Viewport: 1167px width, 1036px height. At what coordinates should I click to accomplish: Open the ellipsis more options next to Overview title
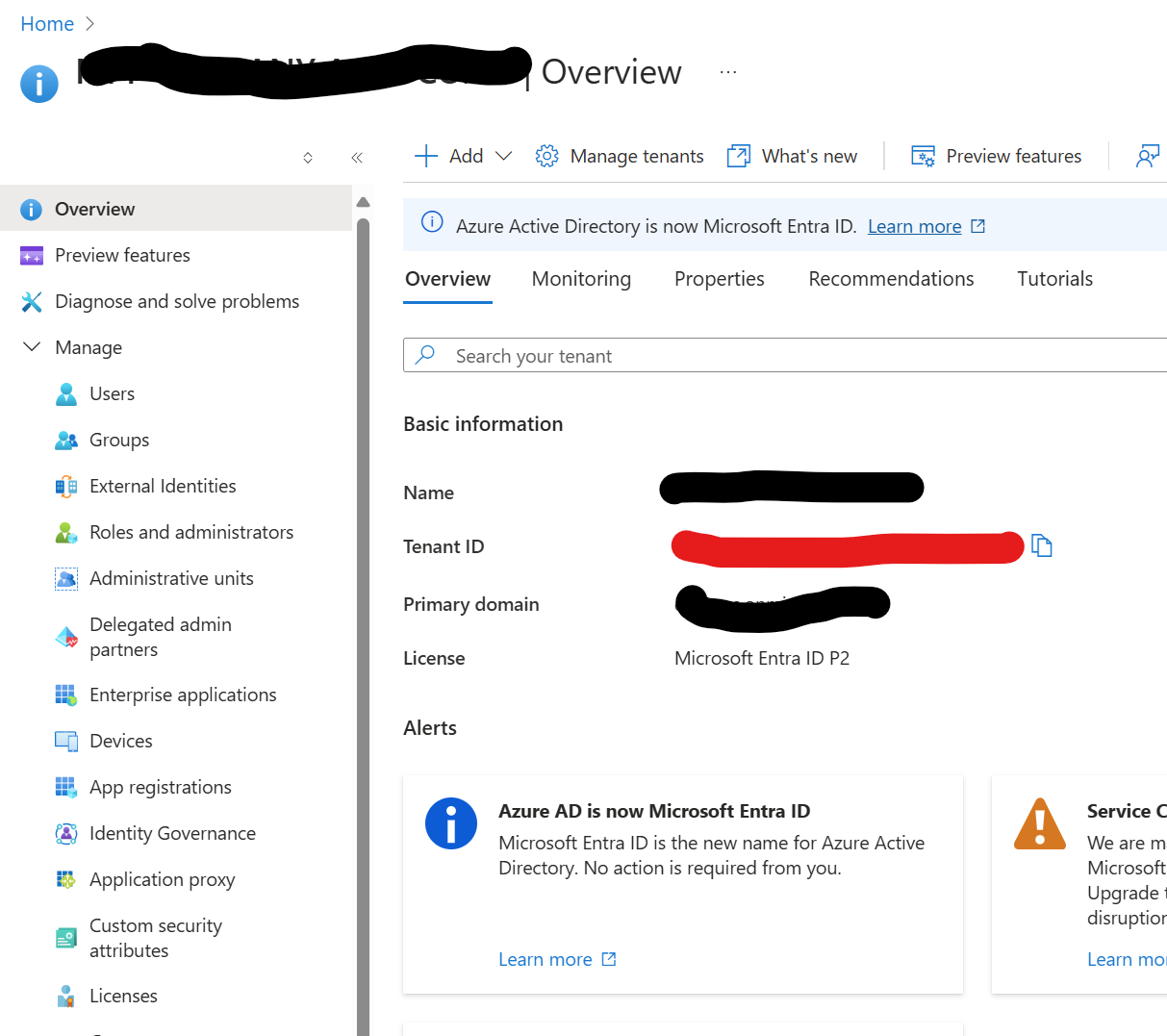pos(728,72)
